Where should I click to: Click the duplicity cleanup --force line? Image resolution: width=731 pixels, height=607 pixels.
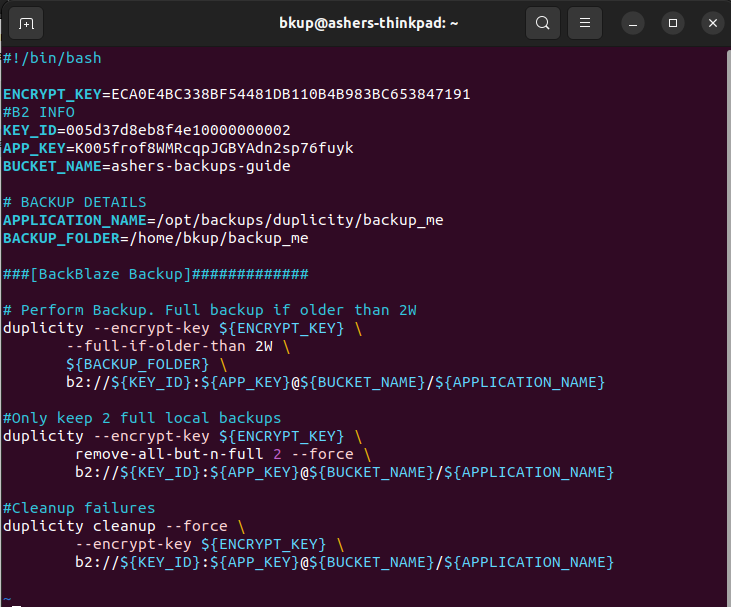115,526
